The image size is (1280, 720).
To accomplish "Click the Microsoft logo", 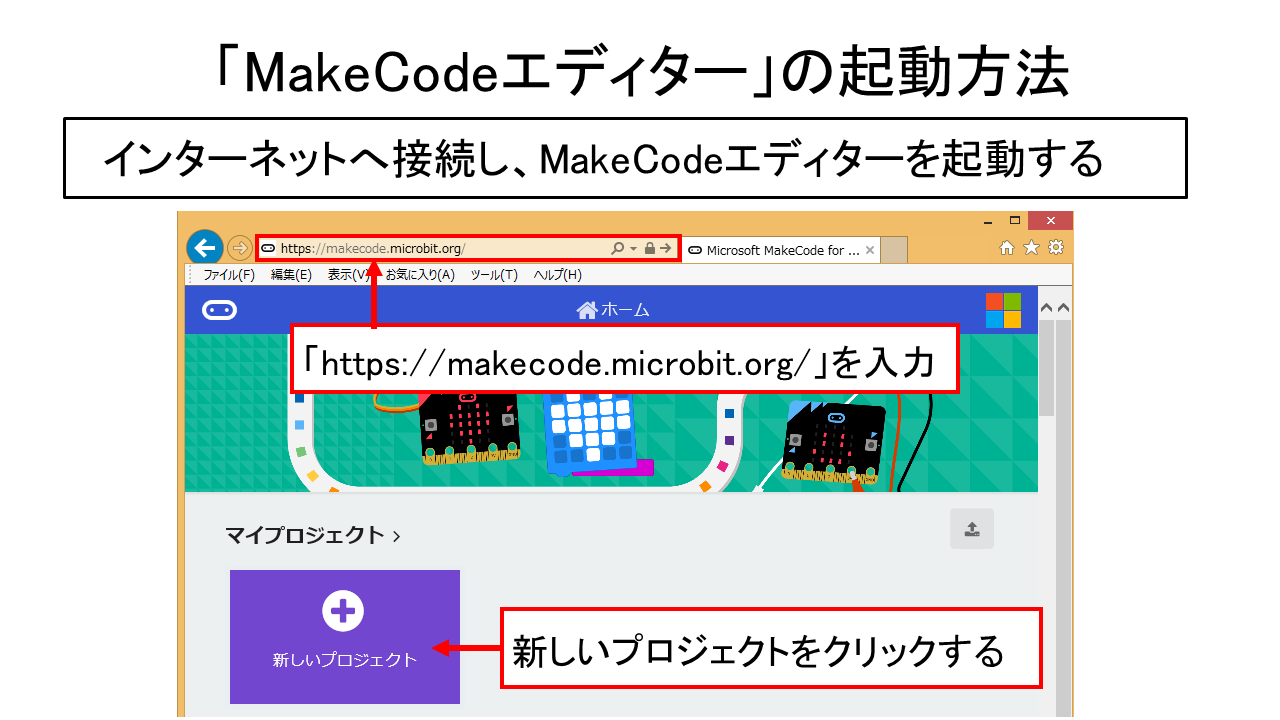I will (1003, 310).
